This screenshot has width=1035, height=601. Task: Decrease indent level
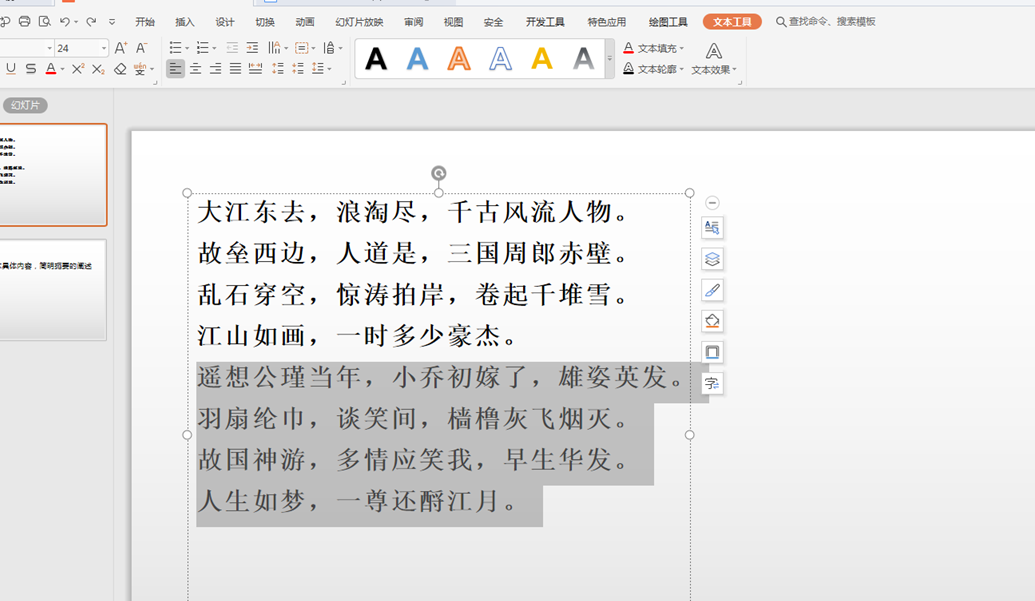pyautogui.click(x=232, y=47)
